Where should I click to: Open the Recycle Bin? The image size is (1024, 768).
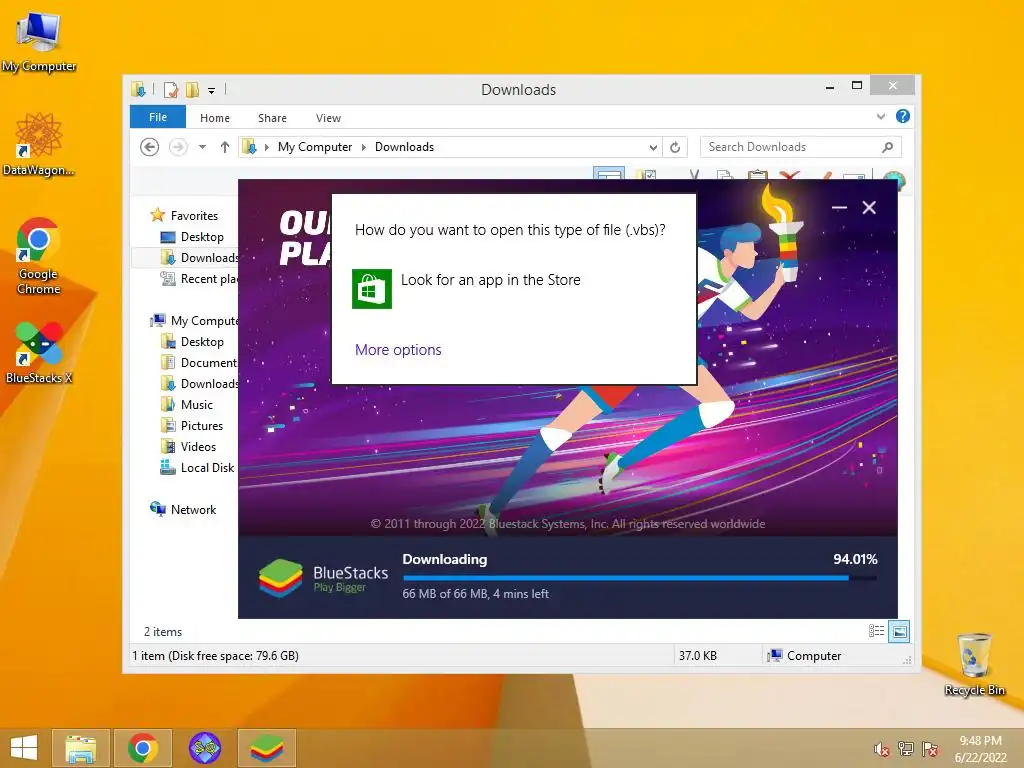click(974, 664)
